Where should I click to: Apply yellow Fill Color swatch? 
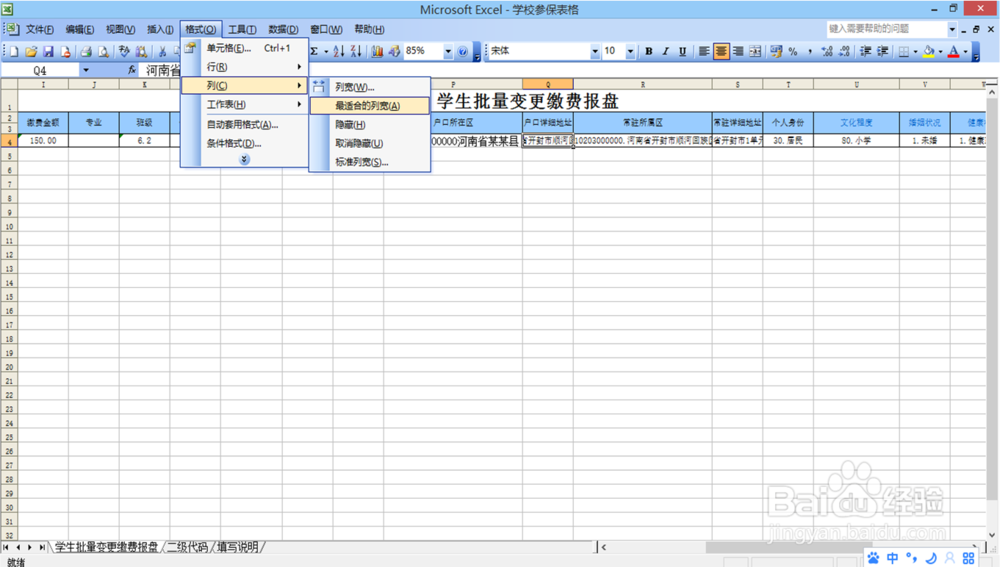(929, 52)
